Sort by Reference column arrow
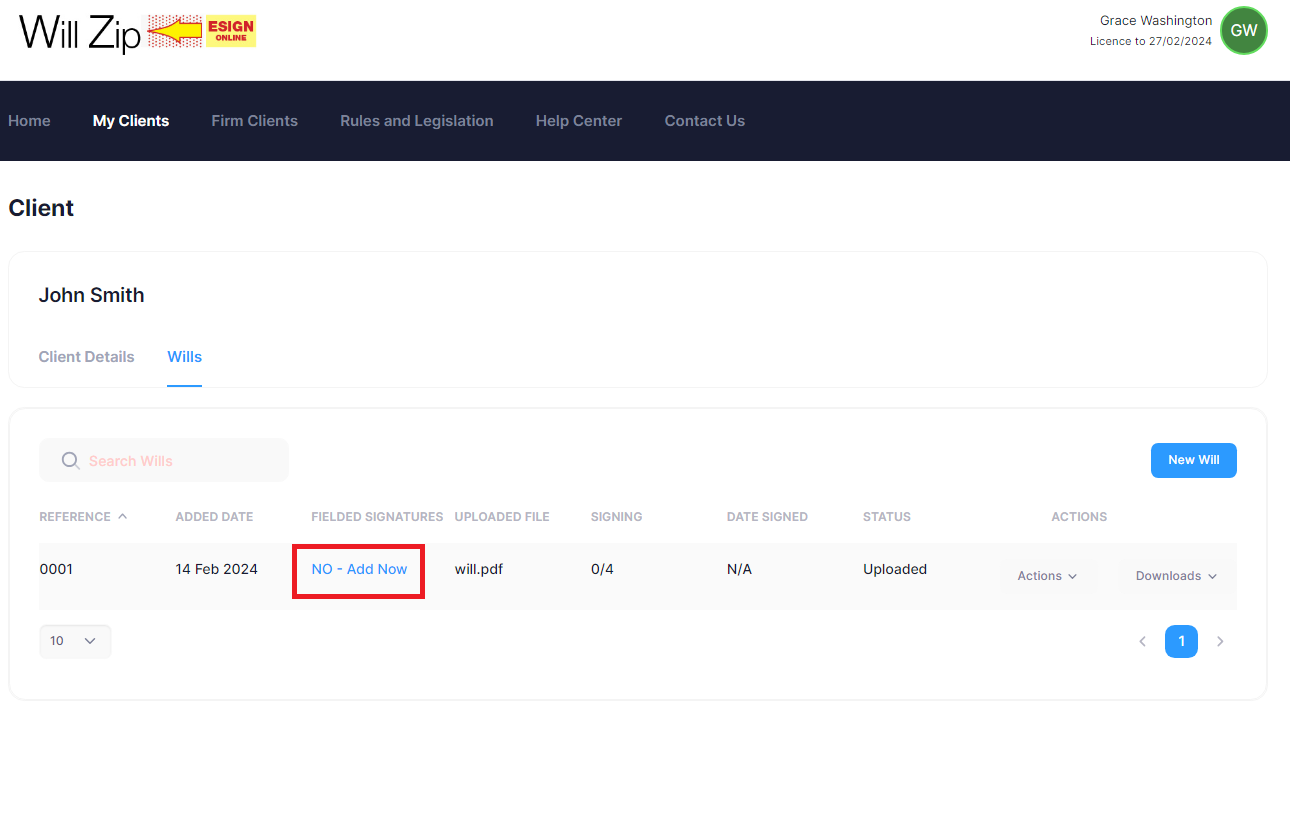The height and width of the screenshot is (822, 1290). click(x=123, y=516)
